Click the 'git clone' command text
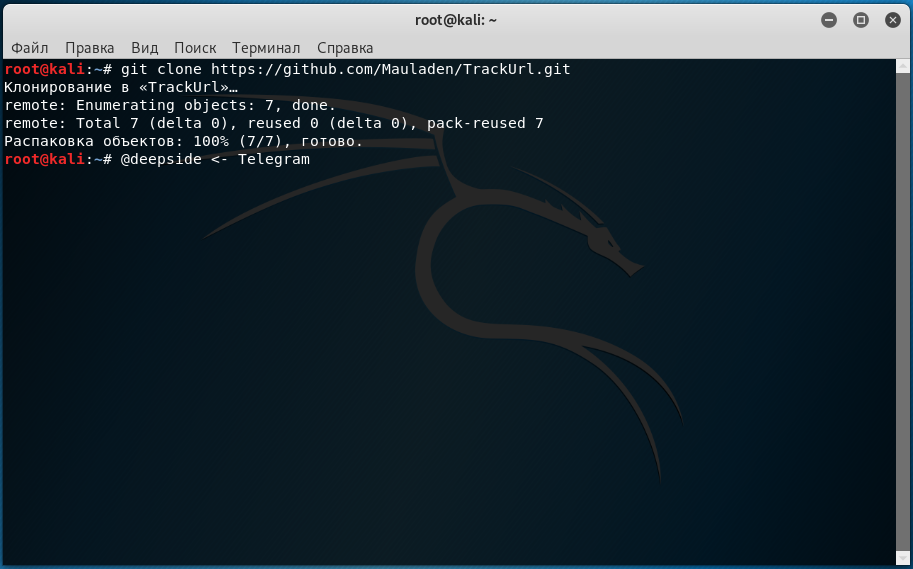Image resolution: width=913 pixels, height=569 pixels. (x=161, y=69)
